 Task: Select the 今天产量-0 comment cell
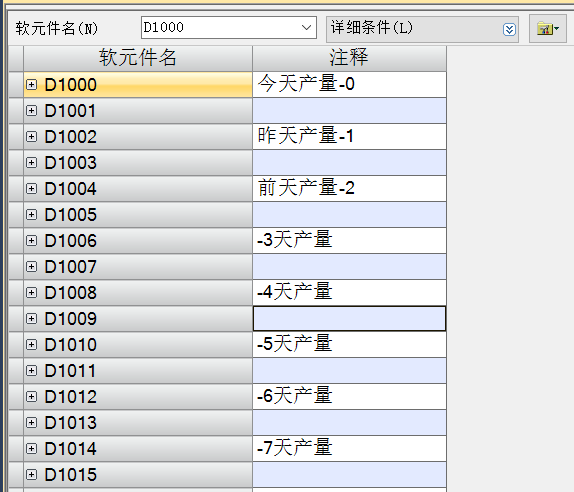click(x=349, y=85)
